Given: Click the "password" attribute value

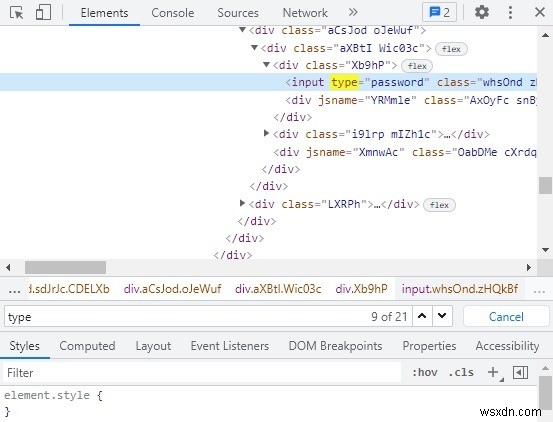Looking at the screenshot, I should pyautogui.click(x=397, y=82).
